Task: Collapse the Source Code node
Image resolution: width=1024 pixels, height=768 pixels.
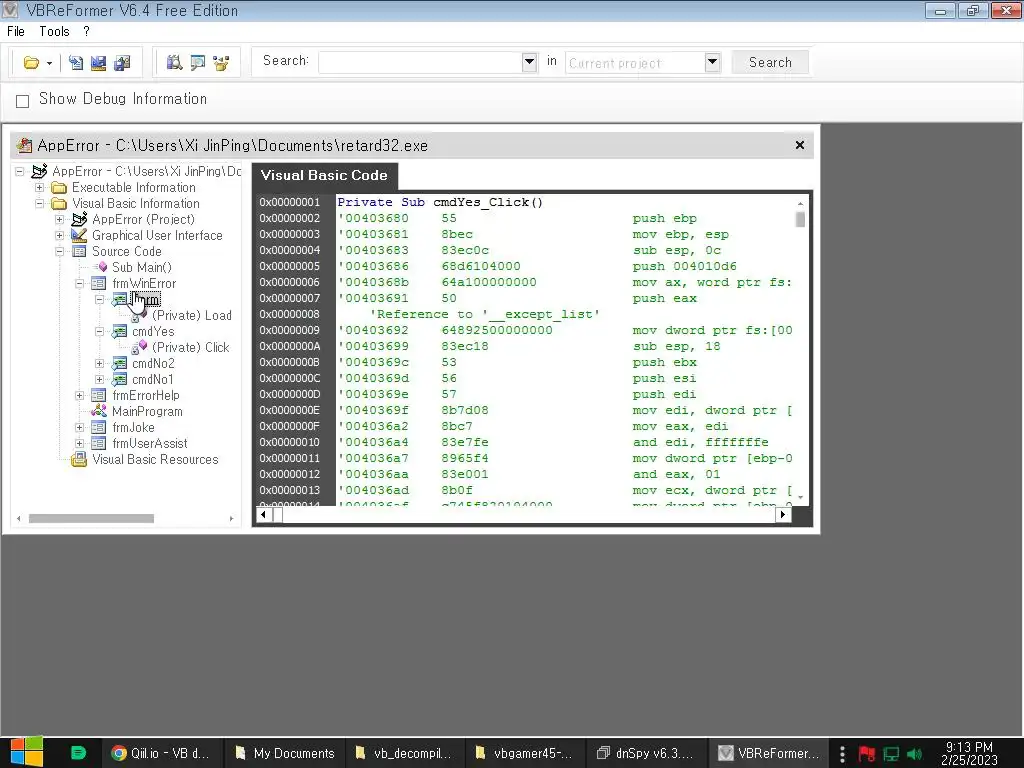Action: 59,251
